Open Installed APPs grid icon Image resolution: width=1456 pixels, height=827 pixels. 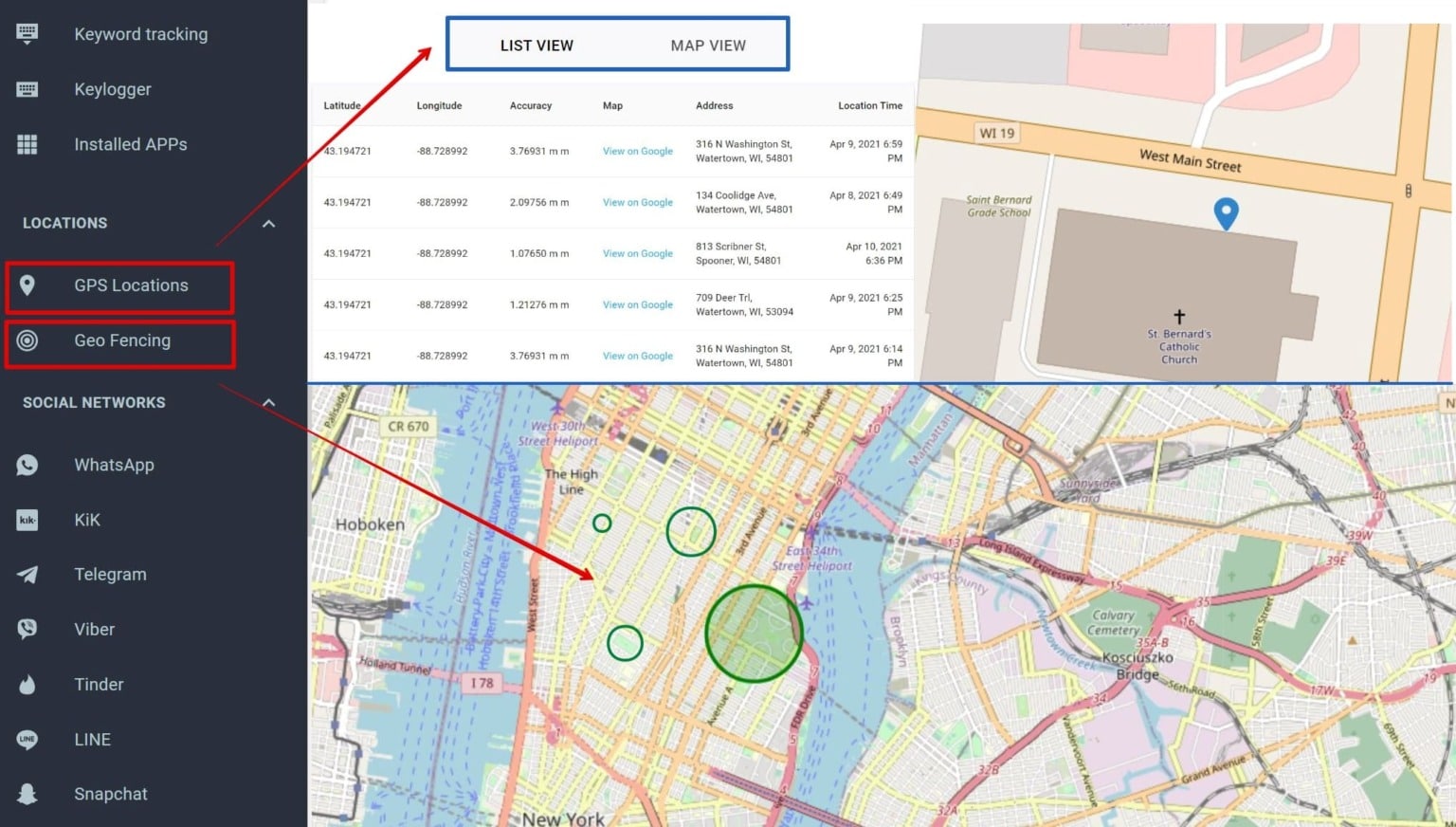point(27,143)
